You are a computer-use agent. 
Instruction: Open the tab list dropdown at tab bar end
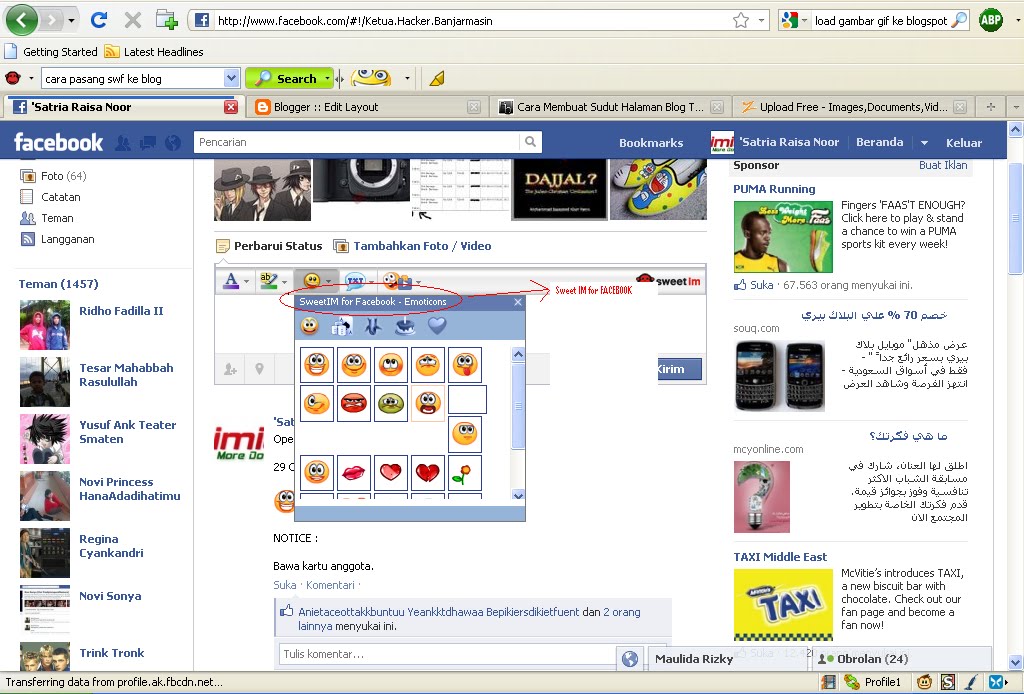(1016, 106)
